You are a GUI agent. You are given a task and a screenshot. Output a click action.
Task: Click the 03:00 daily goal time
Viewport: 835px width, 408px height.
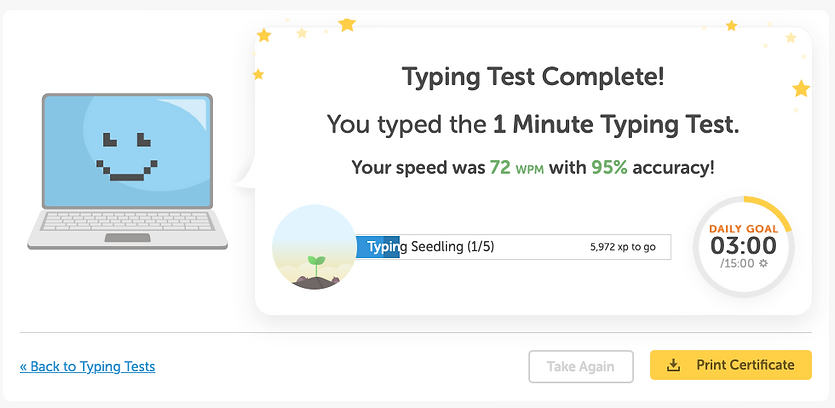(x=743, y=245)
